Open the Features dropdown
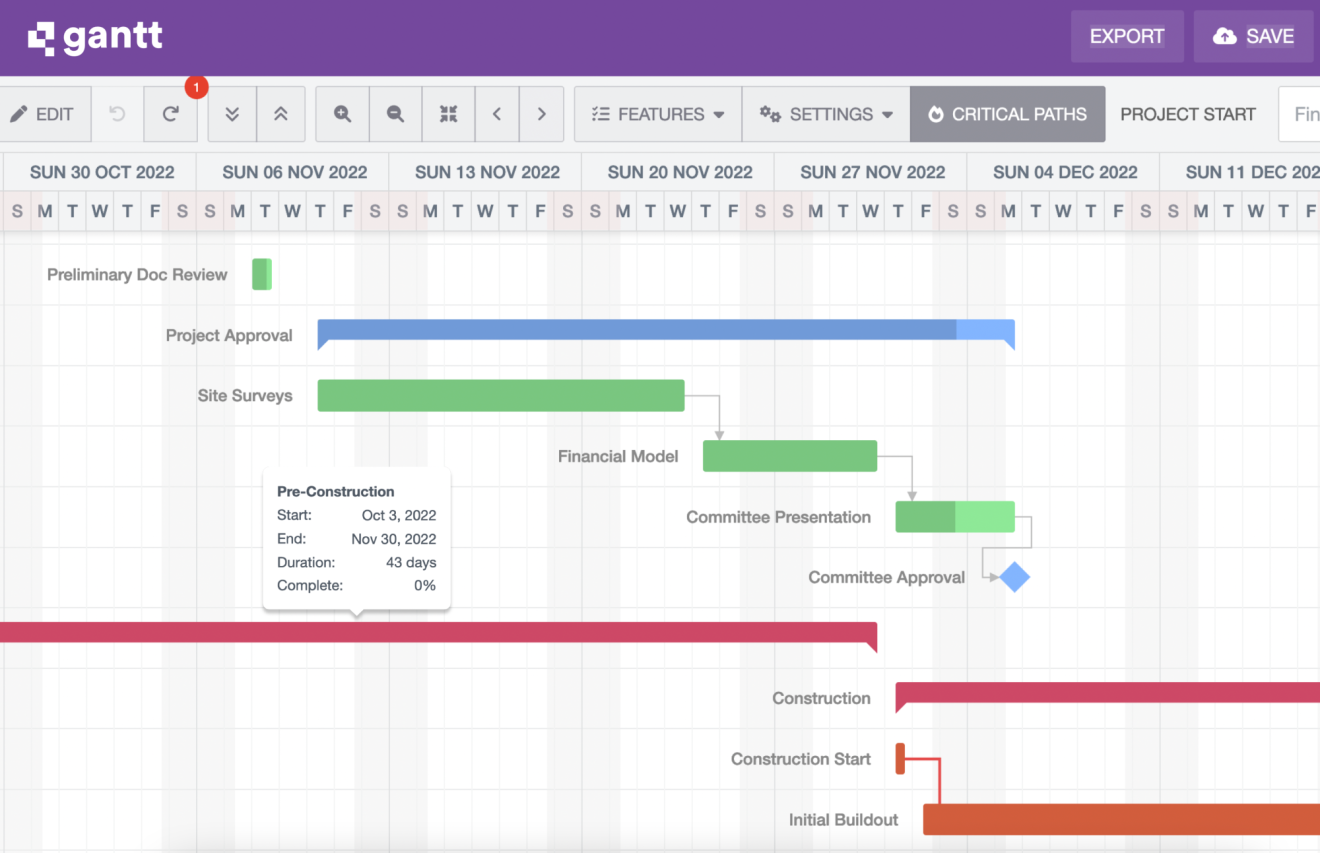 point(657,114)
